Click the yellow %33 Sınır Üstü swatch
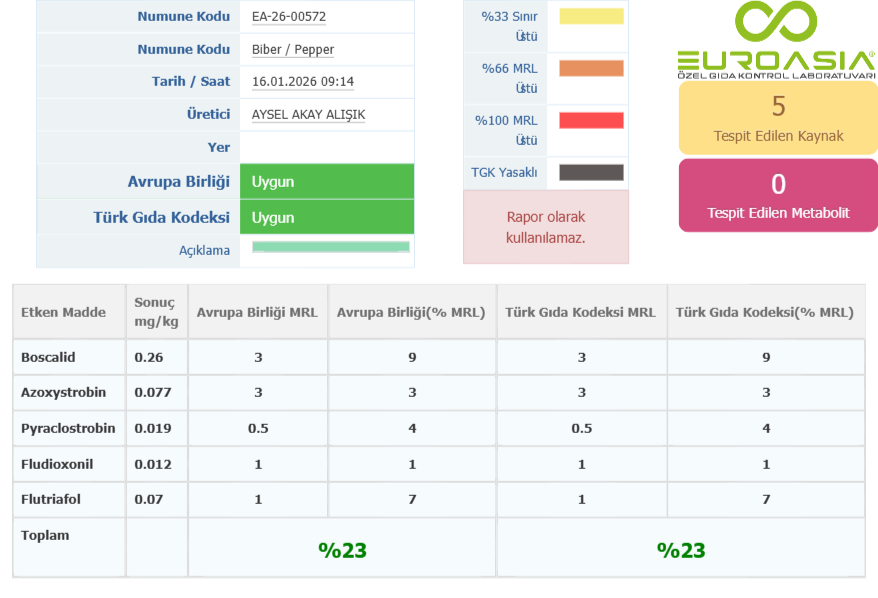This screenshot has width=878, height=598. (591, 17)
